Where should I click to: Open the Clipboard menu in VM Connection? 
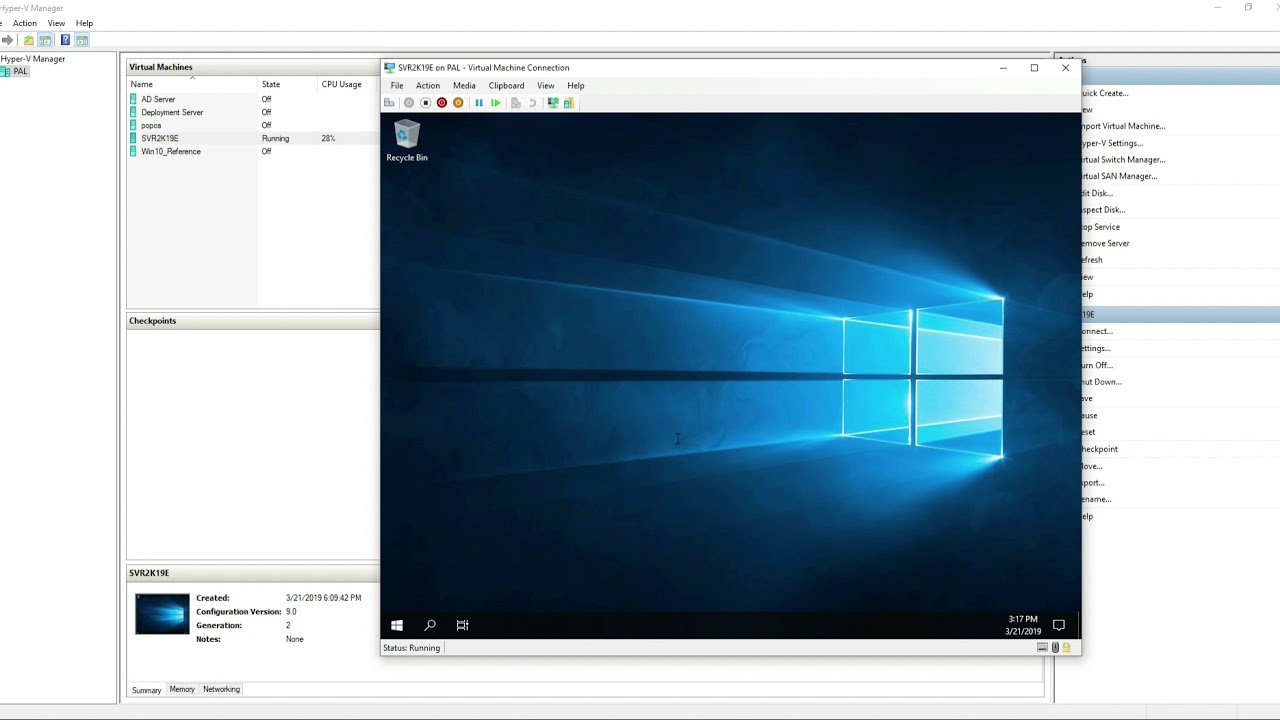coord(506,86)
